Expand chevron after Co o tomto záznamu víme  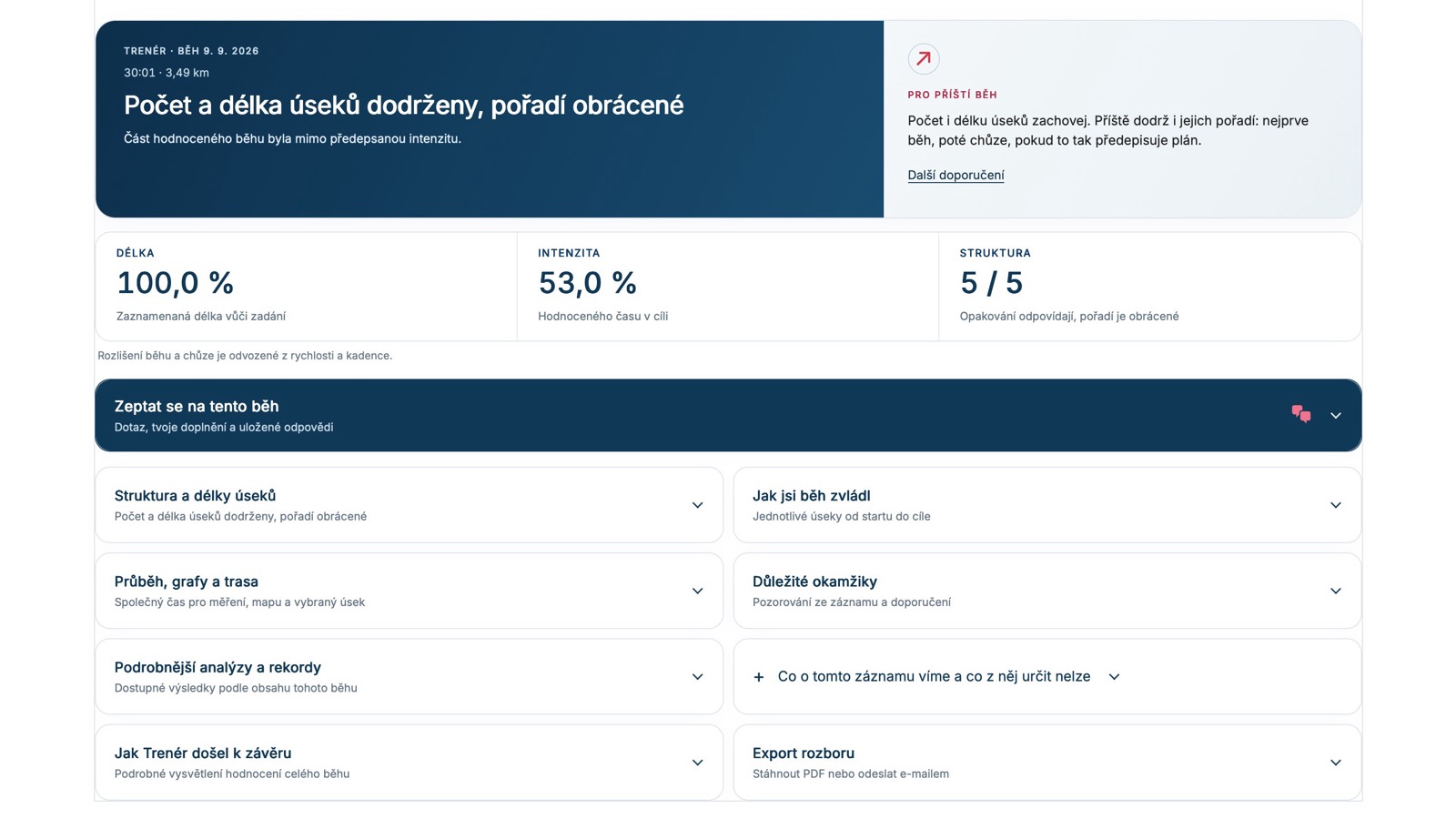pos(1114,677)
